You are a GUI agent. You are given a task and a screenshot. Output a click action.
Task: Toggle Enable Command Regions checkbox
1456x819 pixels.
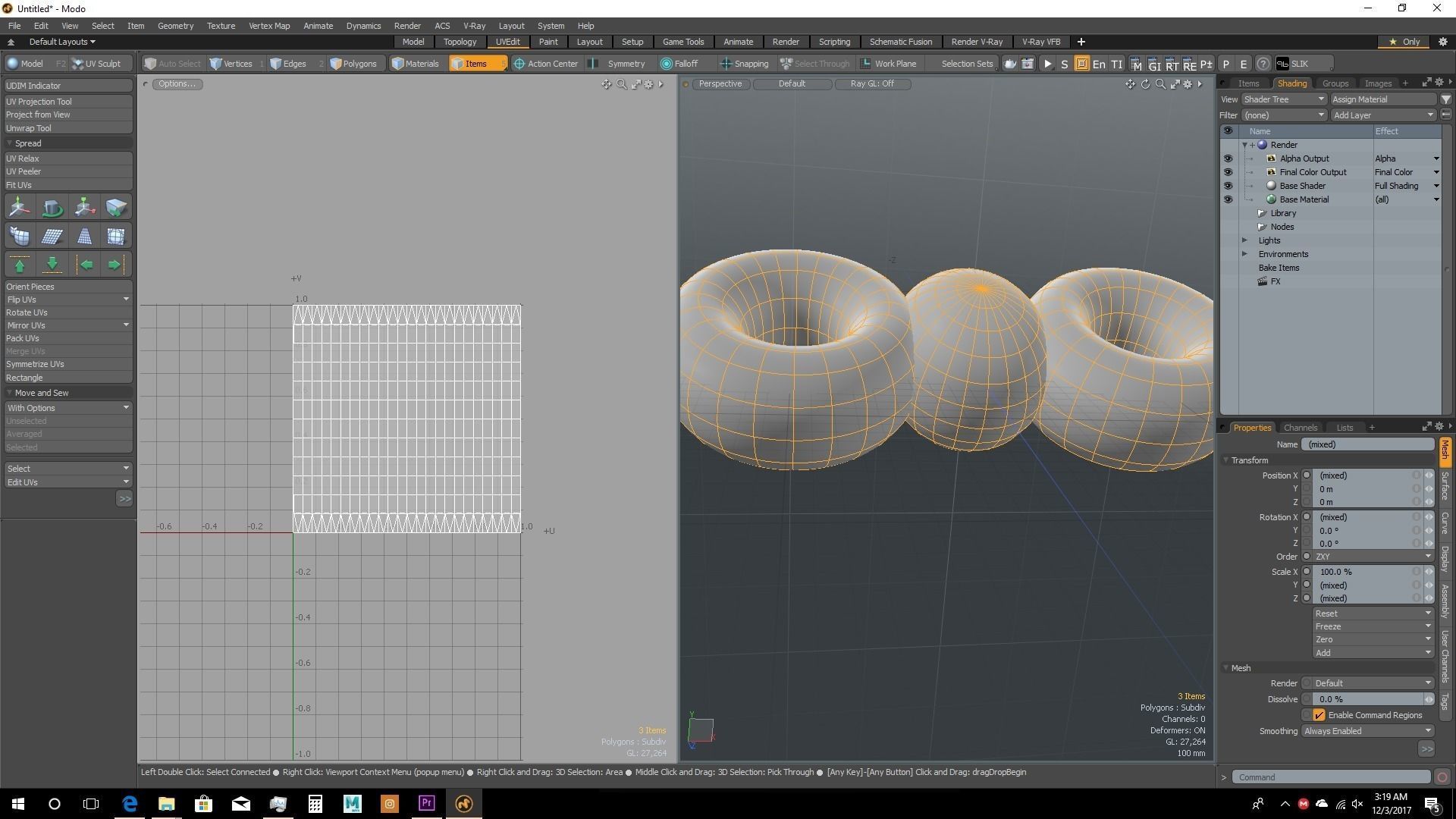pyautogui.click(x=1319, y=715)
